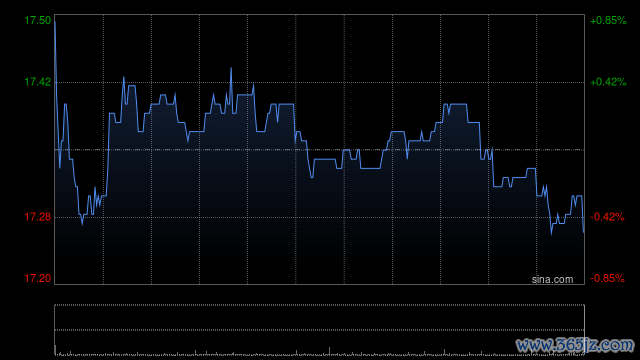
Task: Click the -0.85% percentage label
Action: 607,278
